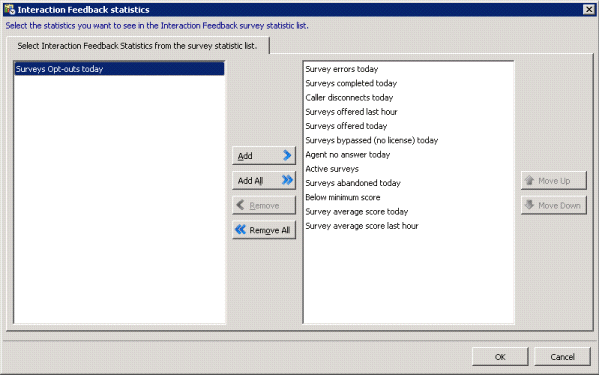
Task: Click the Add single arrow icon
Action: [x=287, y=155]
